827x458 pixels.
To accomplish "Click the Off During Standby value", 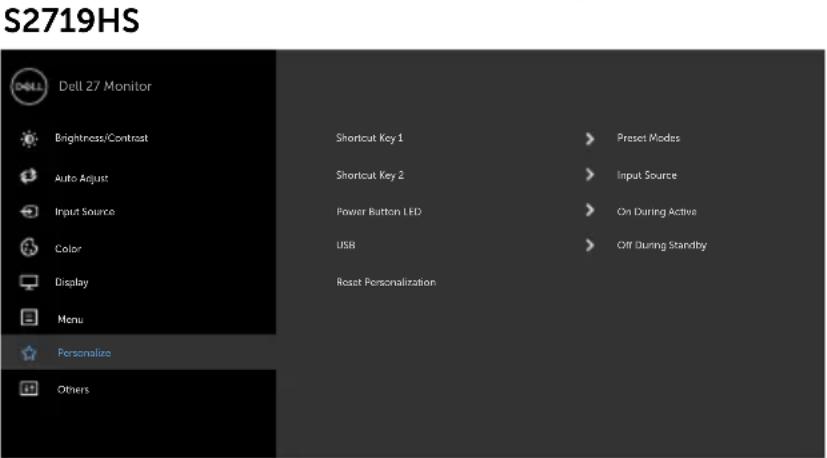I will click(x=661, y=245).
